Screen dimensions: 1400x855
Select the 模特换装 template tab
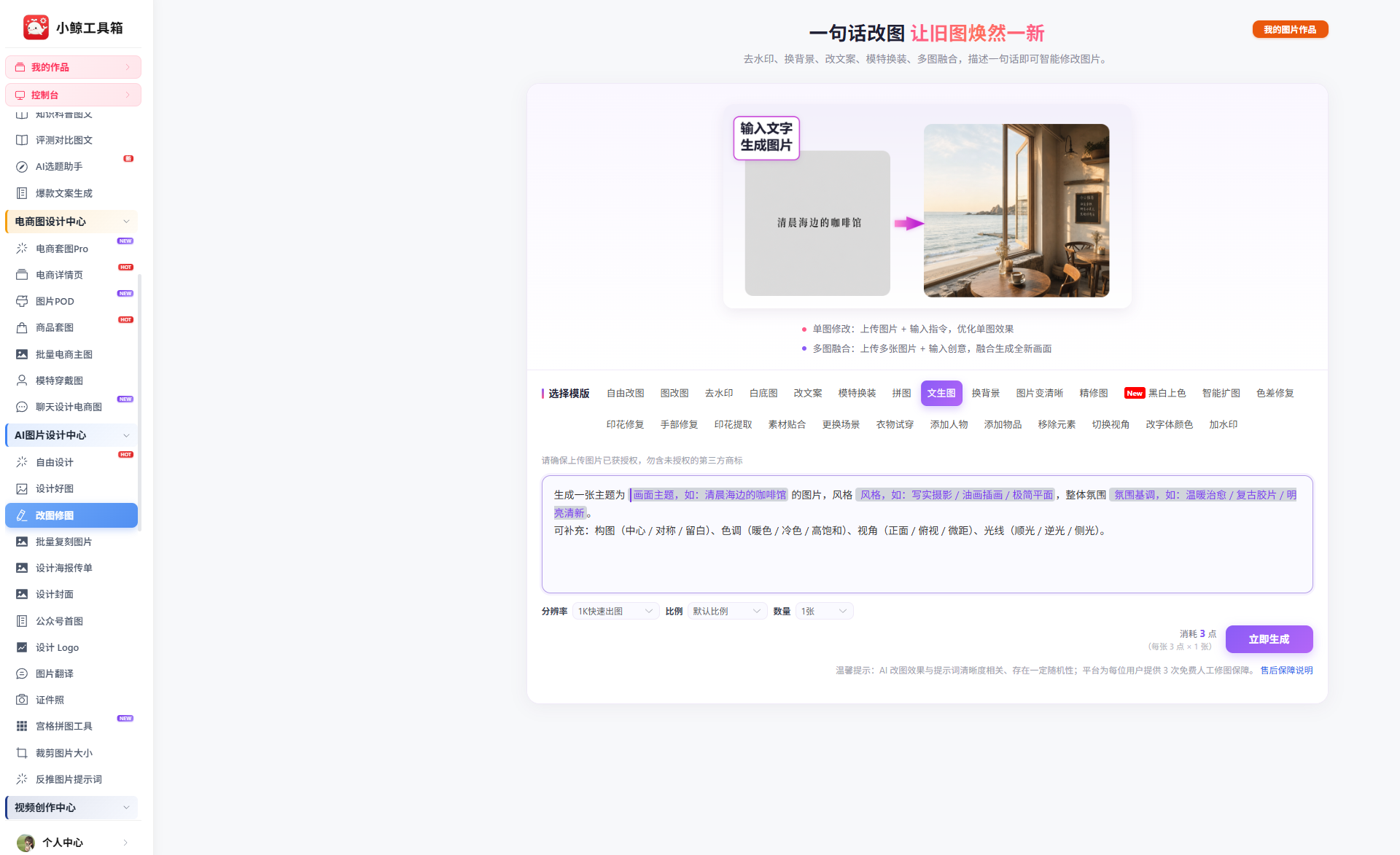pyautogui.click(x=857, y=394)
